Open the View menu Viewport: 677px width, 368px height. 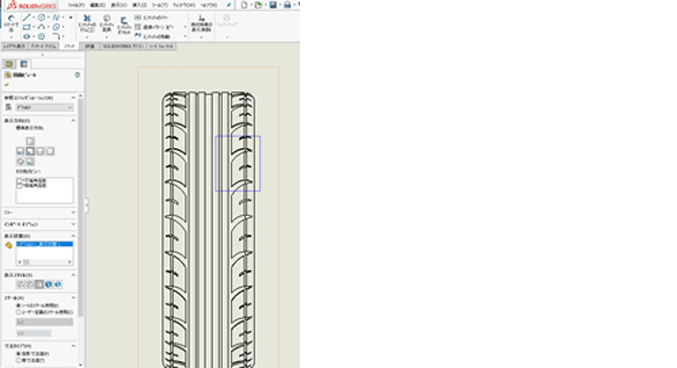(x=119, y=5)
